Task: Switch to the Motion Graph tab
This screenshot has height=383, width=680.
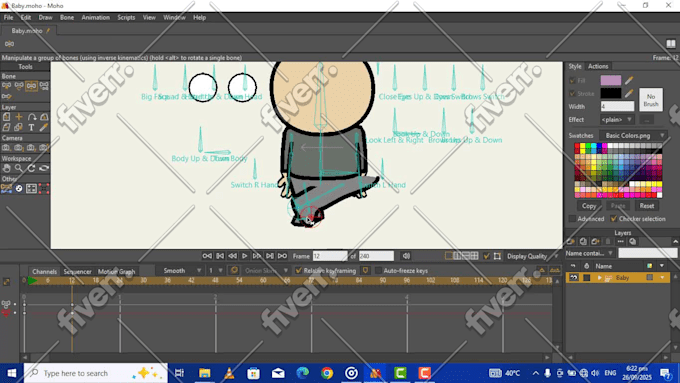Action: (116, 272)
